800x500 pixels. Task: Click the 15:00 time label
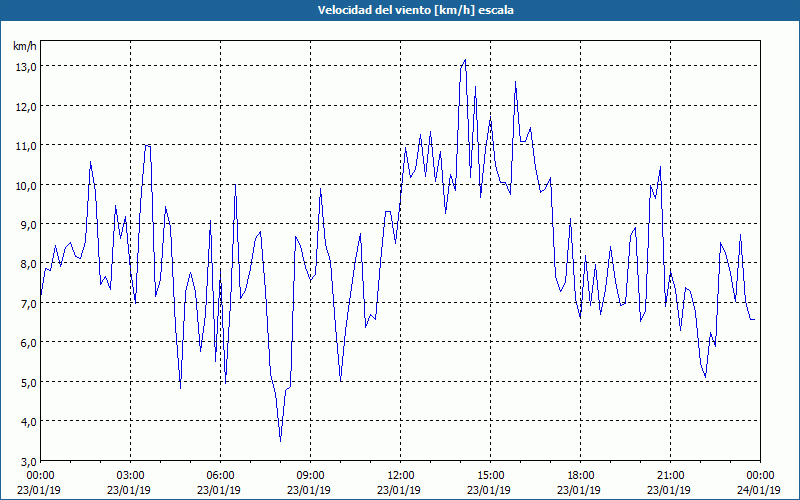(490, 476)
